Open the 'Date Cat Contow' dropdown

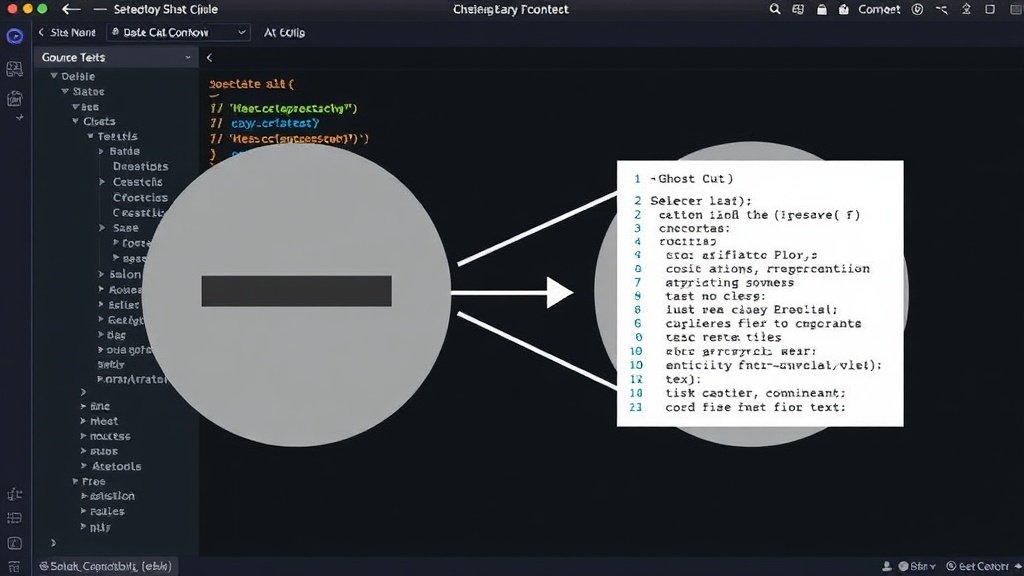click(x=178, y=32)
